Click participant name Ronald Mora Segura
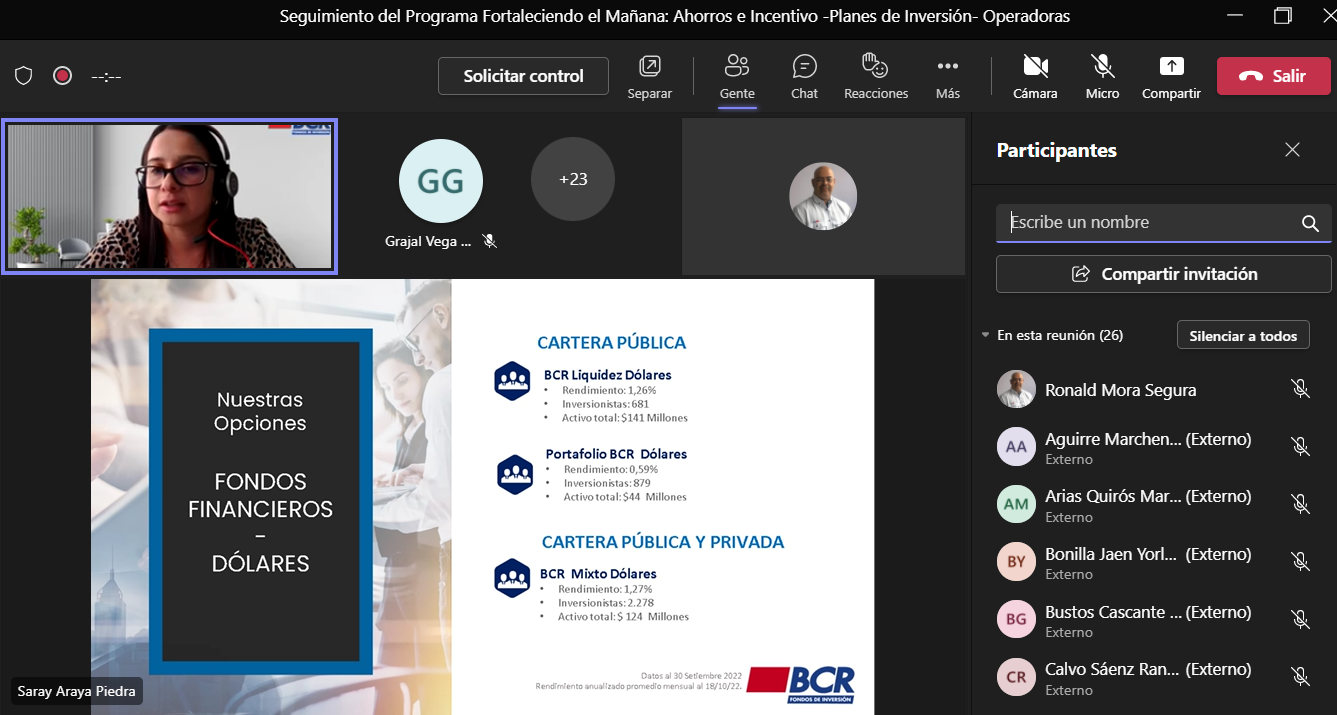The width and height of the screenshot is (1337, 715). [1120, 390]
